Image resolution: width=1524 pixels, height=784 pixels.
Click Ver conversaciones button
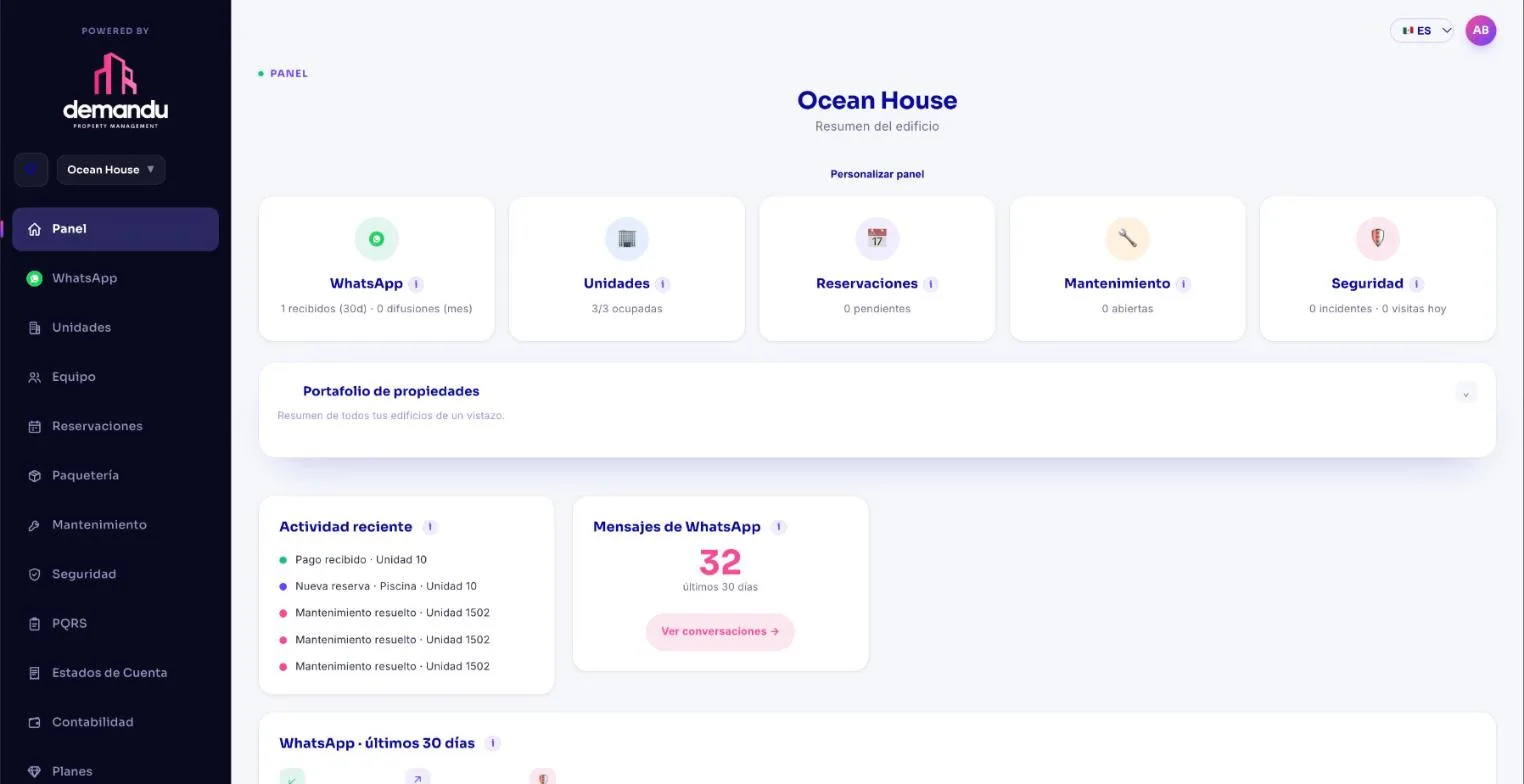(720, 632)
